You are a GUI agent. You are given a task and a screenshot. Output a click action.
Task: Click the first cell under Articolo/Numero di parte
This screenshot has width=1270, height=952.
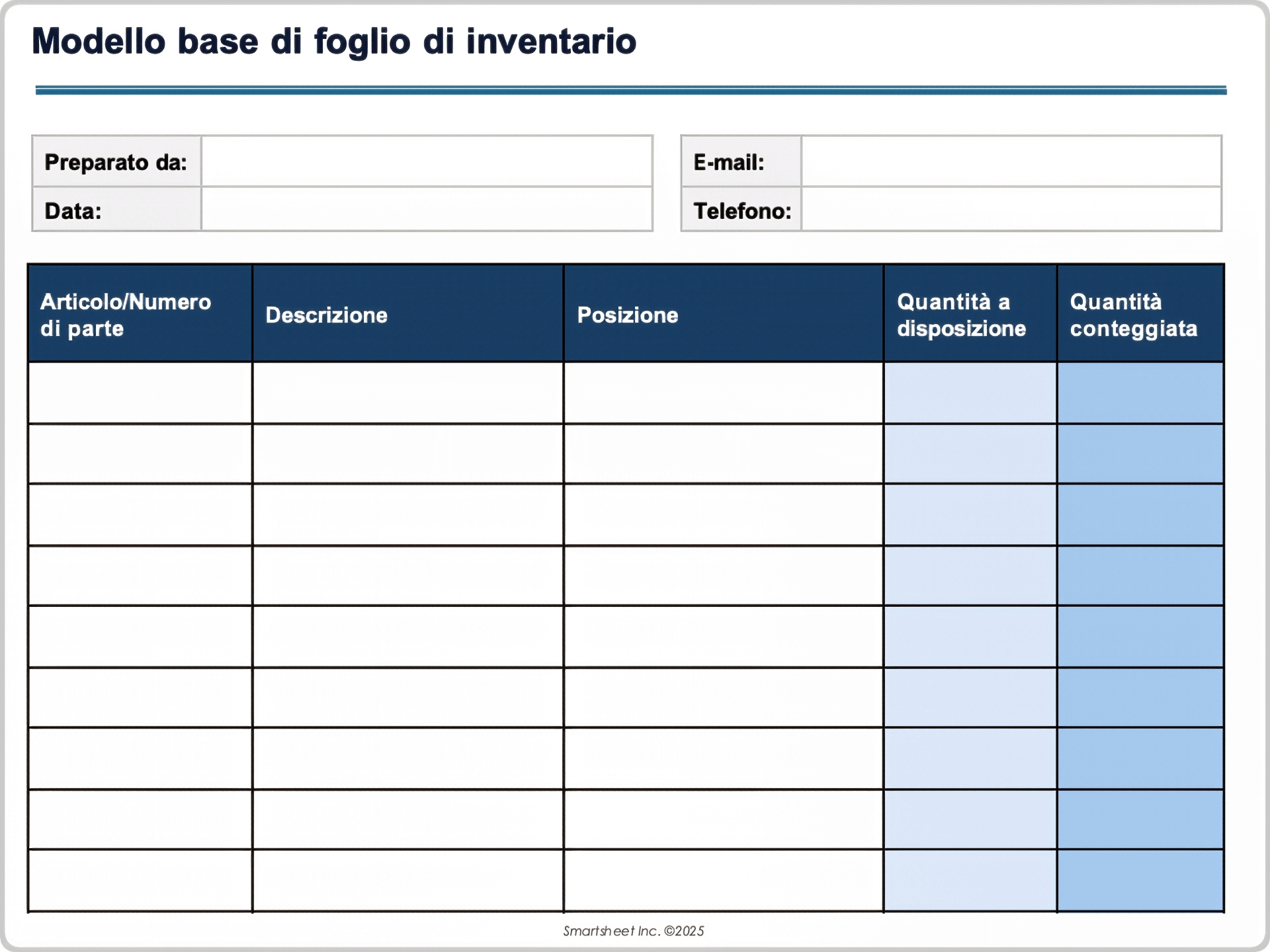[139, 392]
